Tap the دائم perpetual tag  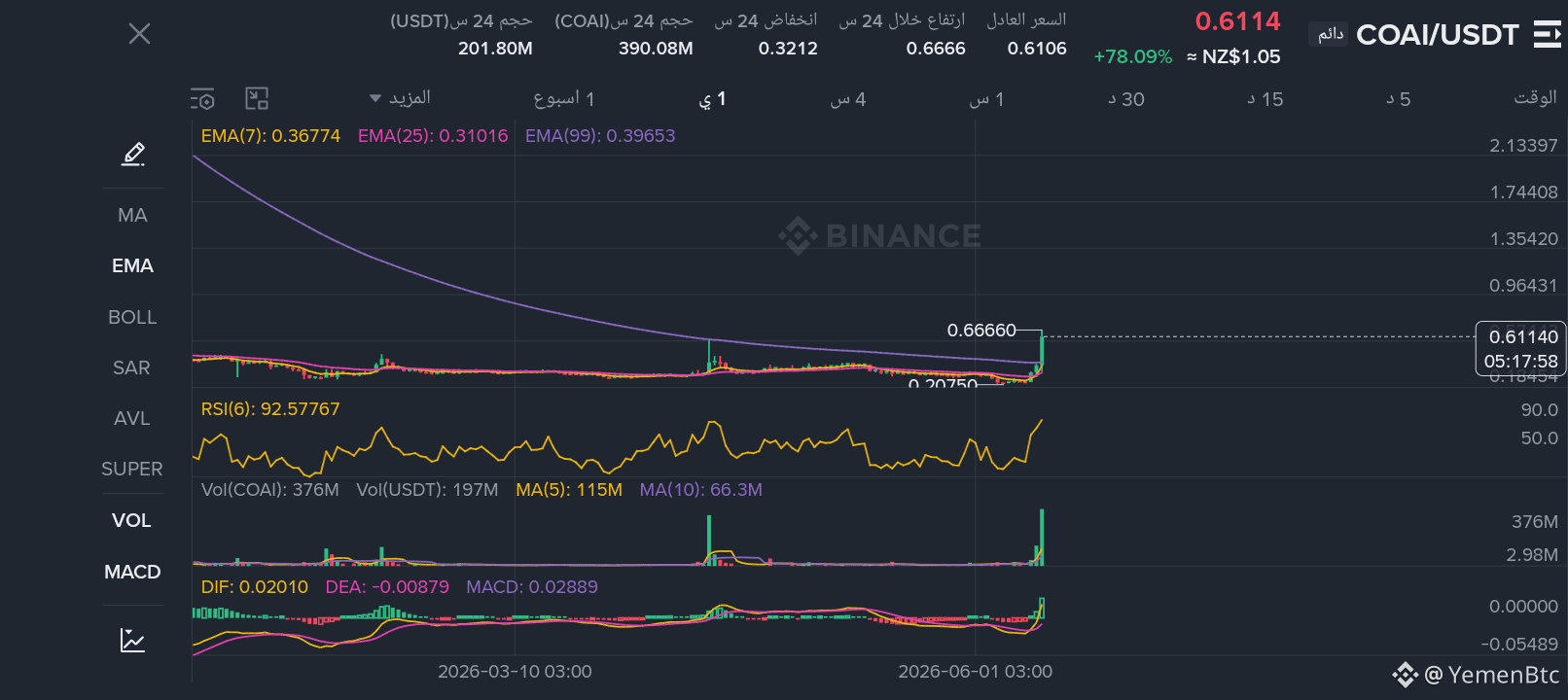click(1331, 34)
